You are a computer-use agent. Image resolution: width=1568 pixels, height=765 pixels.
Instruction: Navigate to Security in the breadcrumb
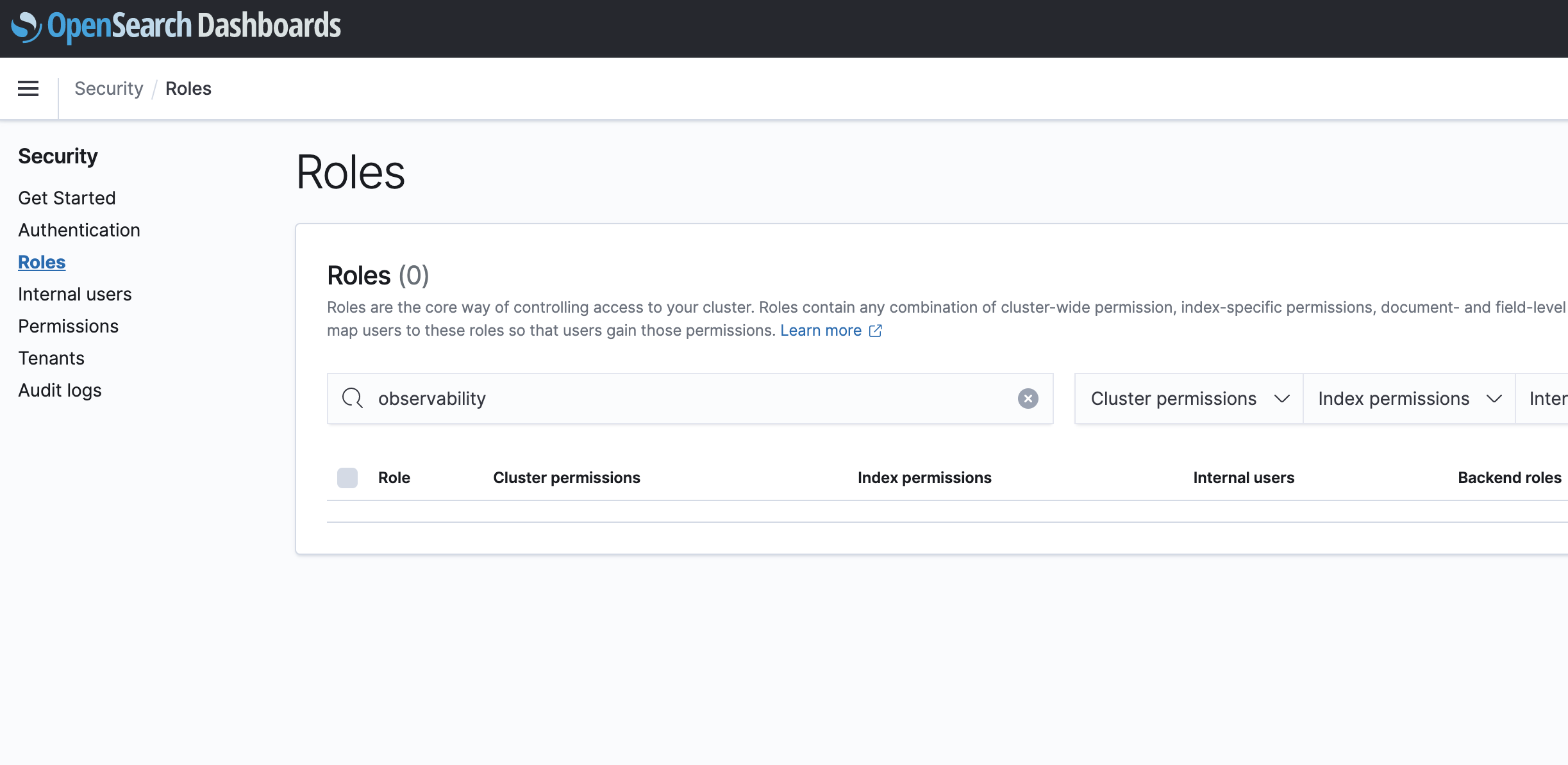pos(108,88)
